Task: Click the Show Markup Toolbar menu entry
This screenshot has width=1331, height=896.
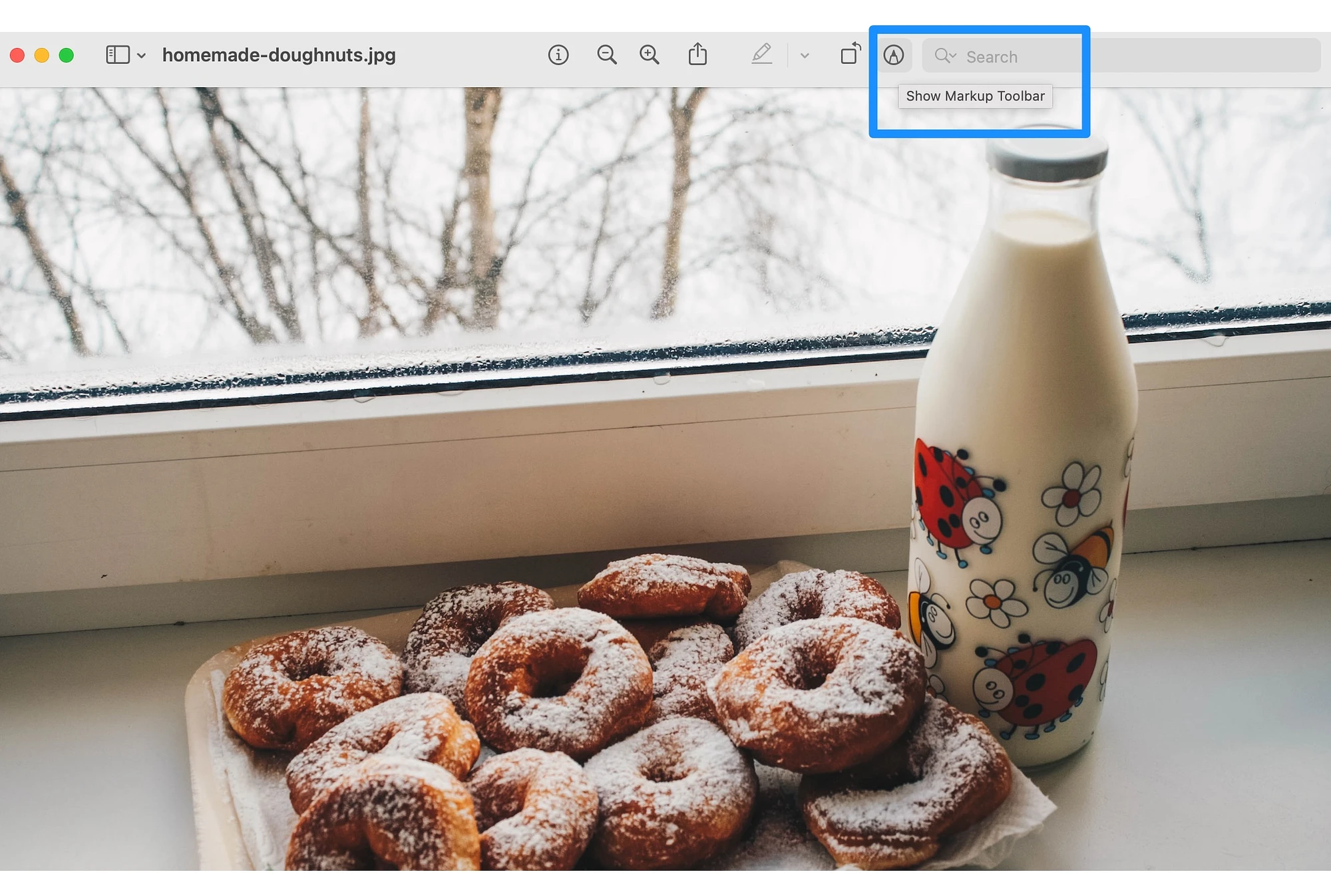Action: (x=975, y=95)
